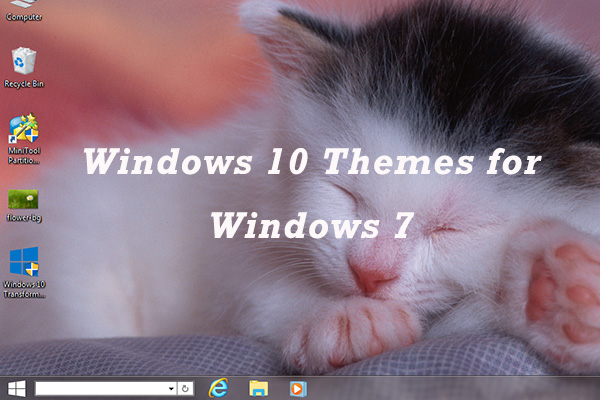
Task: Click the refresh button beside address bar
Action: point(186,389)
